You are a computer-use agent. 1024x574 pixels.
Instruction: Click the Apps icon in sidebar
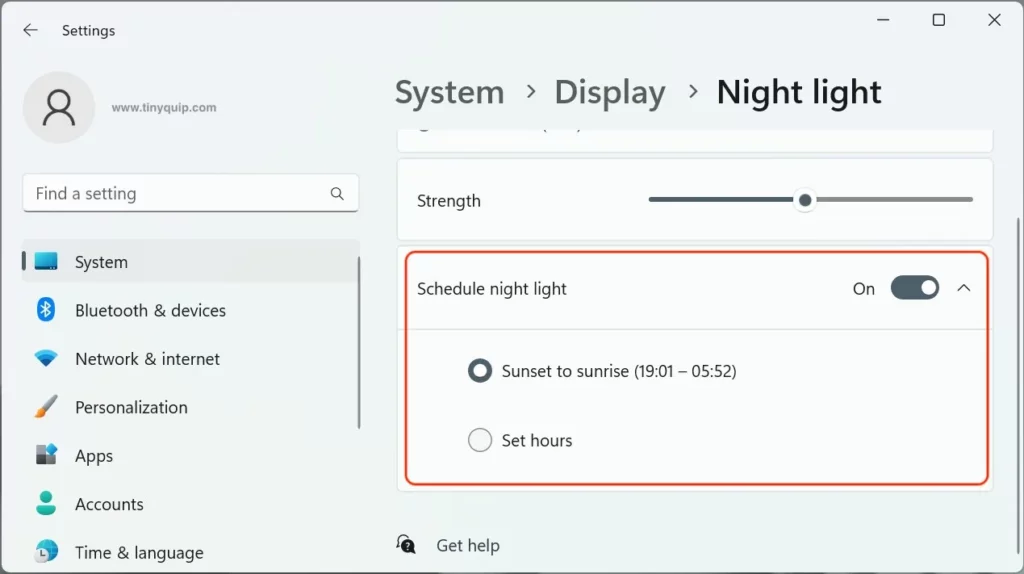(46, 455)
